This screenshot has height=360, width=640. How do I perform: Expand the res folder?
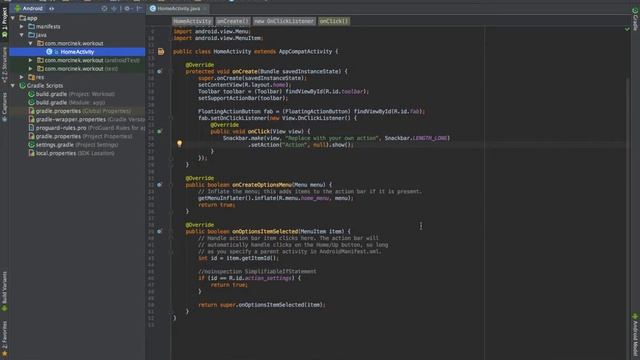(22, 77)
